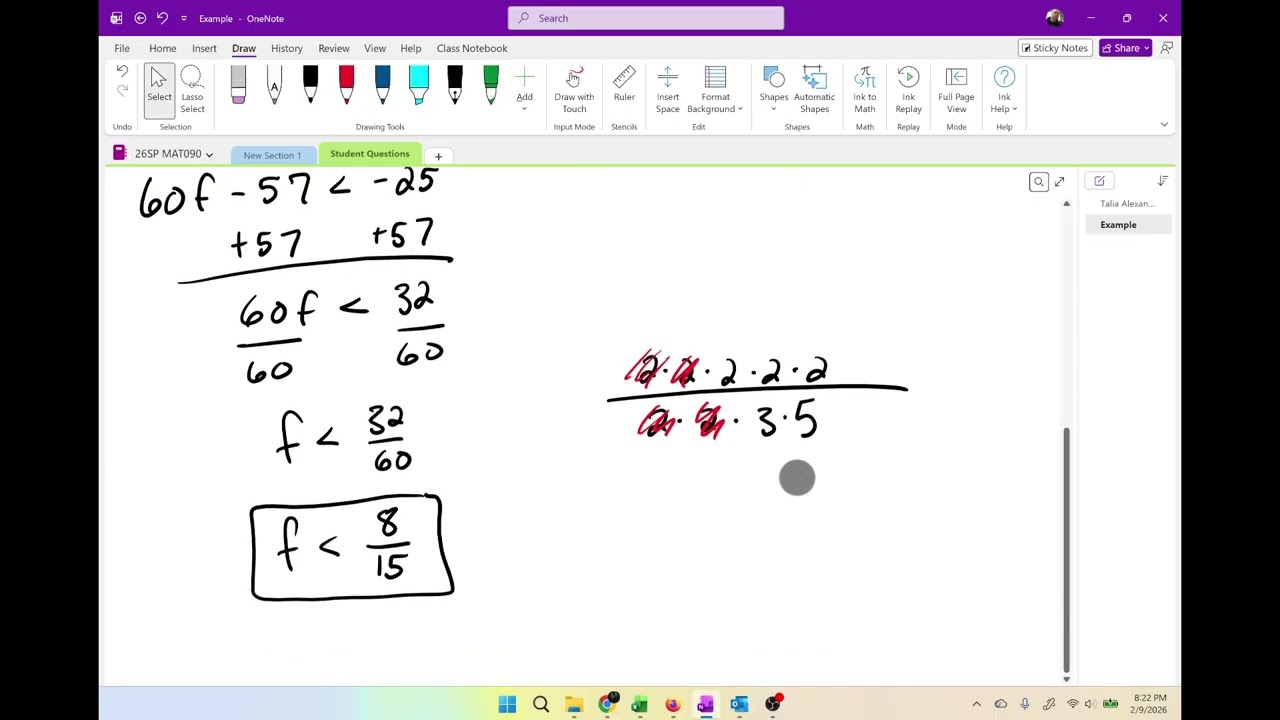Select the dark blue pen
Image resolution: width=1280 pixels, height=720 pixels.
click(x=382, y=85)
